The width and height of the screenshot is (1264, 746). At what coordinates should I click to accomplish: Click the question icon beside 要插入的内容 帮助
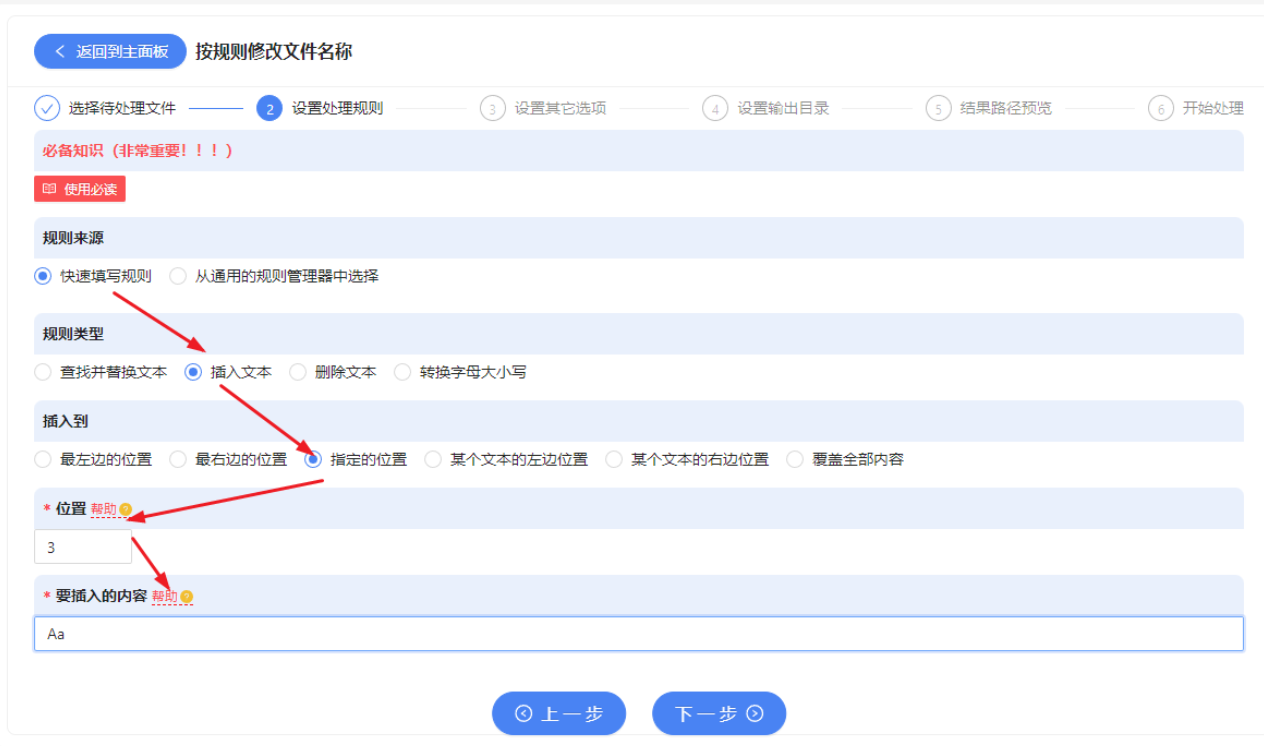187,597
